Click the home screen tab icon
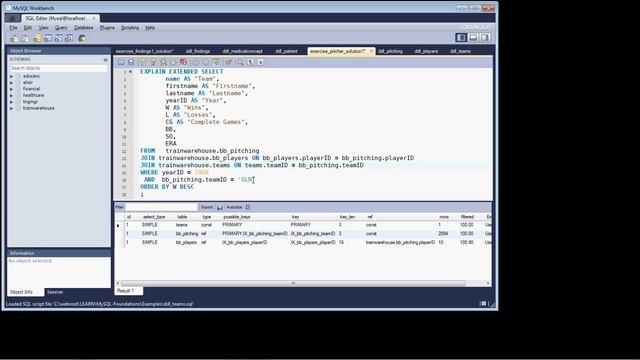This screenshot has height=360, width=640. pos(12,18)
